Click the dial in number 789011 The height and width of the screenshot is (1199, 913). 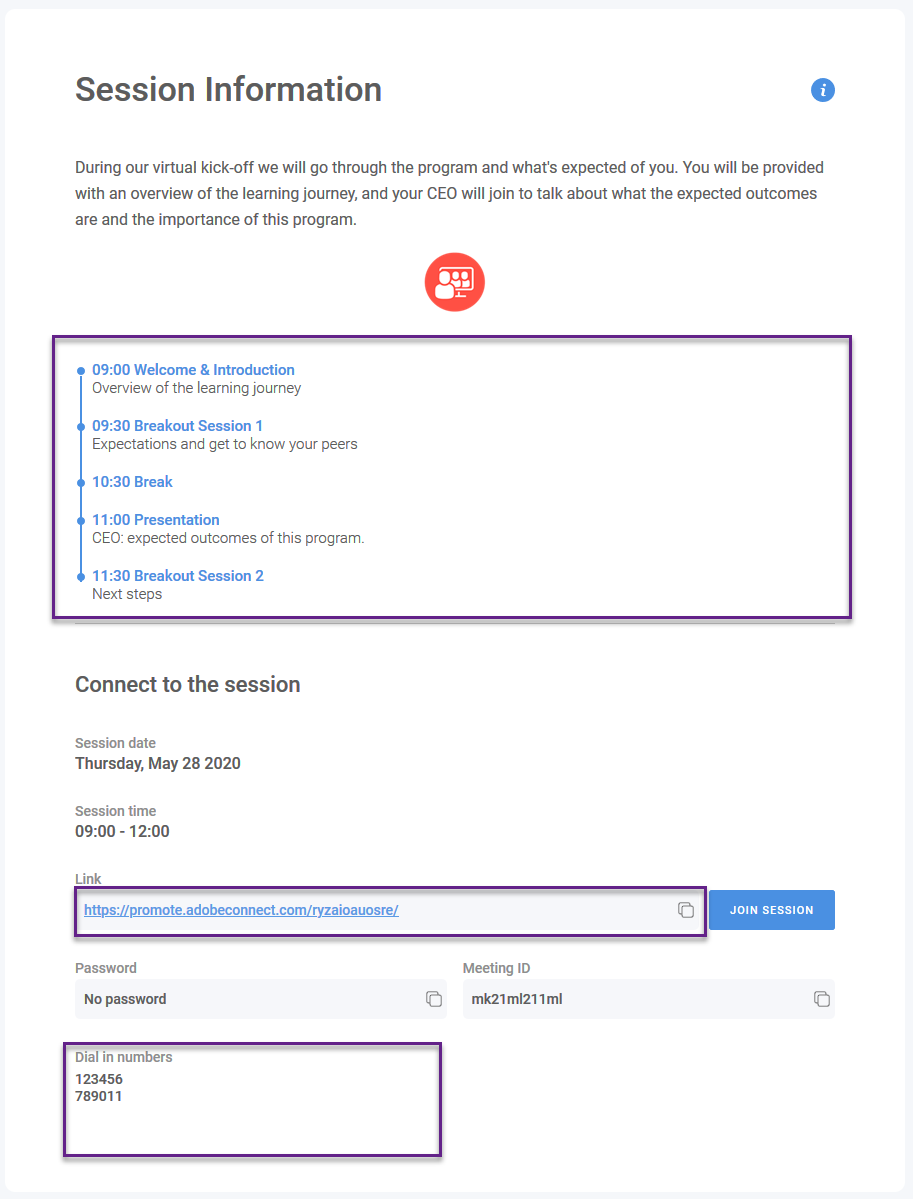point(99,1096)
